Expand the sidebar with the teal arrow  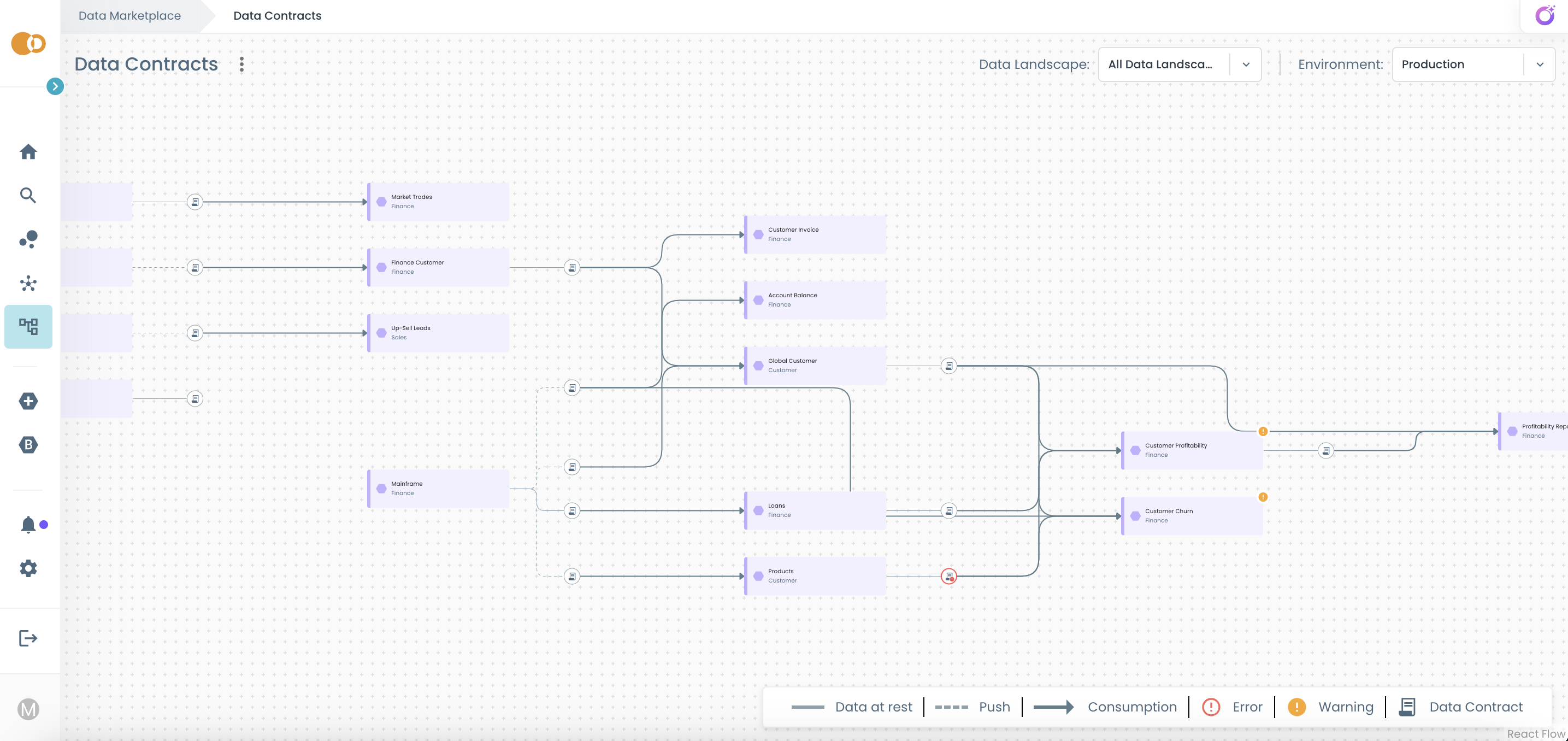coord(55,86)
